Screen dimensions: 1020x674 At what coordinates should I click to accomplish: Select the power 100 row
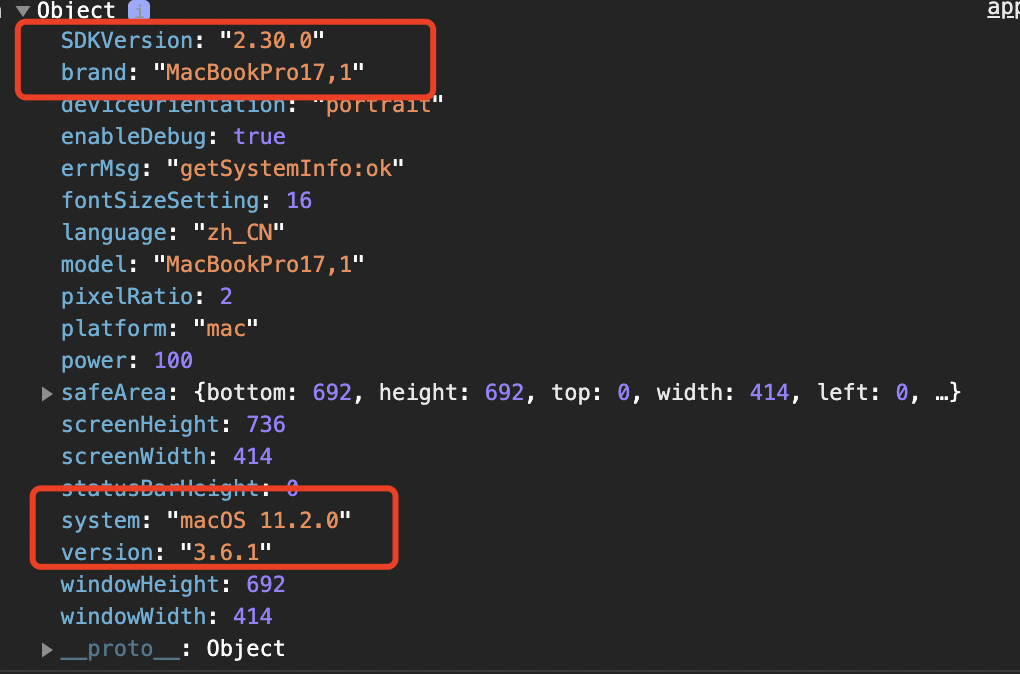tap(127, 360)
